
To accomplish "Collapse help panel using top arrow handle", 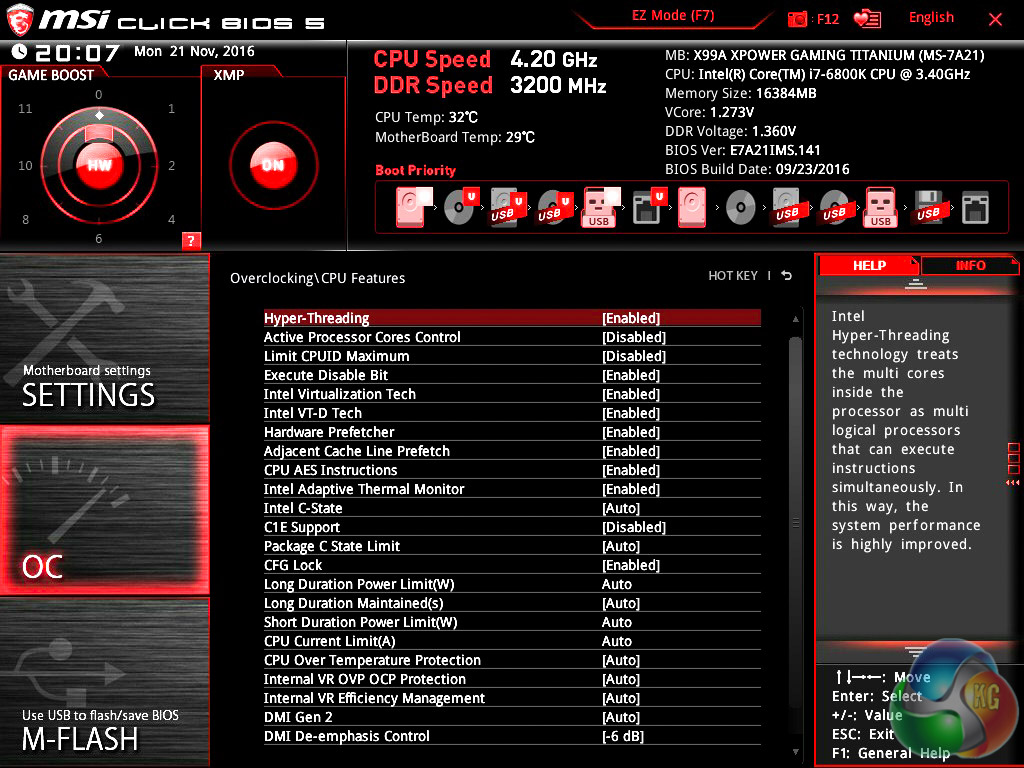I will 916,284.
